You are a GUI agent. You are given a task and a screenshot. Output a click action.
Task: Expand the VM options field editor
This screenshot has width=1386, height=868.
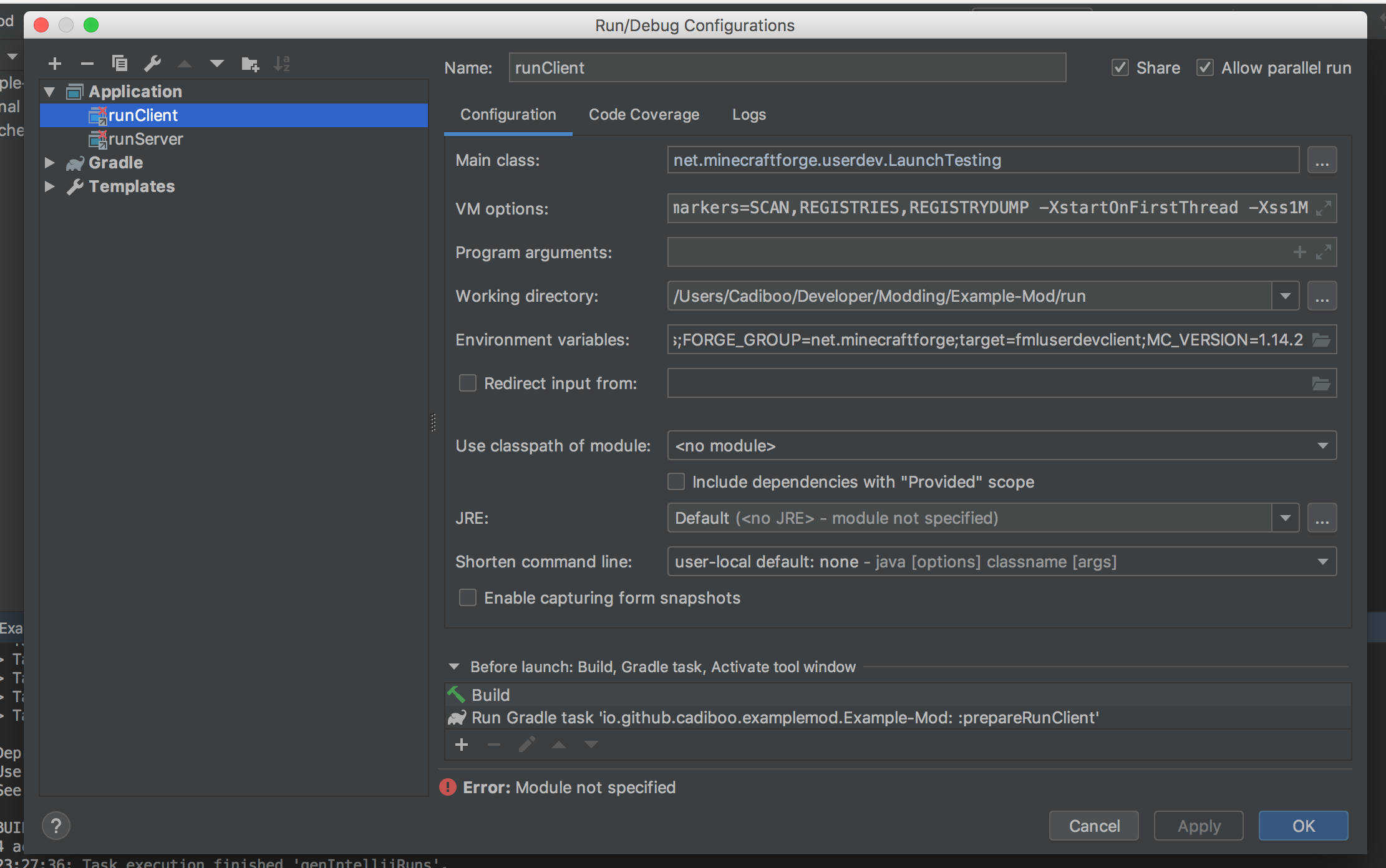click(x=1324, y=208)
